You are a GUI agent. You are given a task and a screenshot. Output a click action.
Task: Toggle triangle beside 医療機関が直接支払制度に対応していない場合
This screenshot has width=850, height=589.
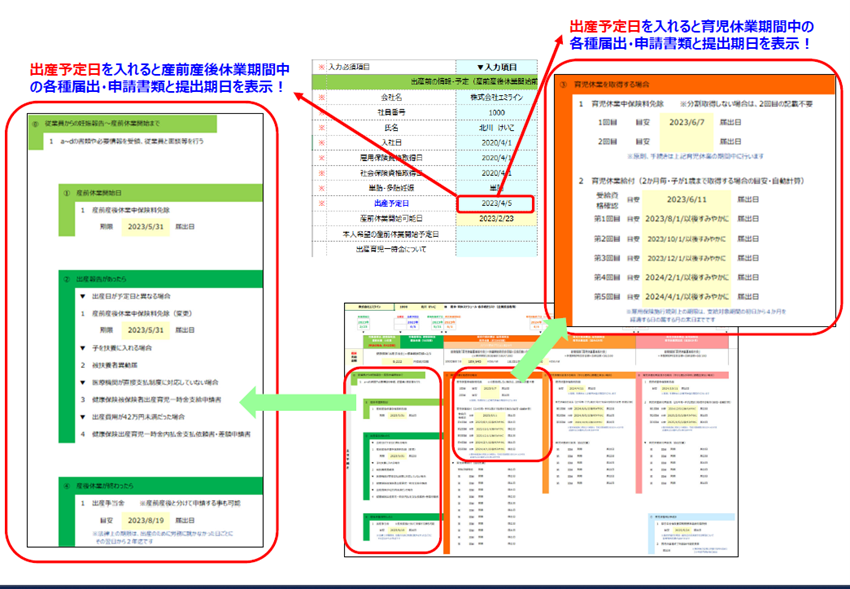pyautogui.click(x=82, y=383)
